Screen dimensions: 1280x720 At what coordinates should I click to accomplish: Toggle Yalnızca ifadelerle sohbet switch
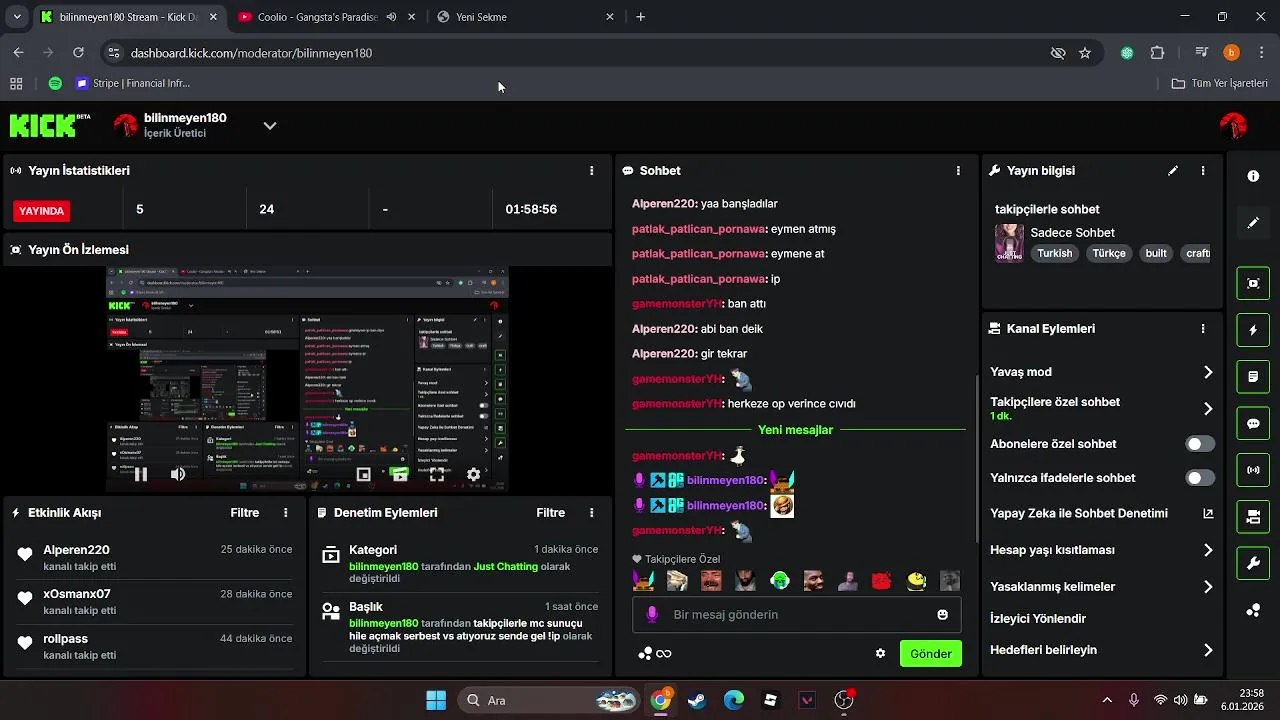[x=1200, y=478]
